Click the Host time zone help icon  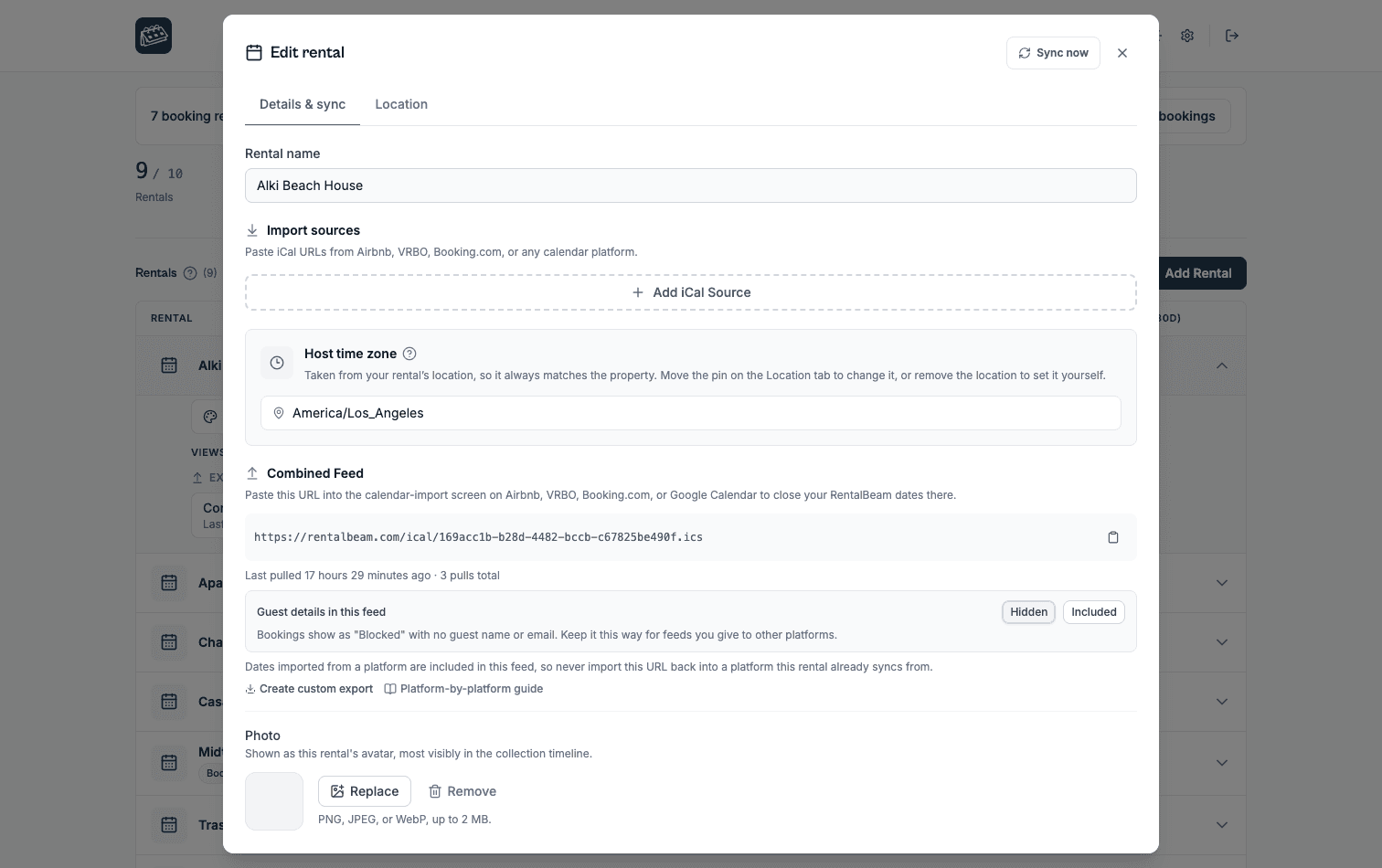[409, 354]
